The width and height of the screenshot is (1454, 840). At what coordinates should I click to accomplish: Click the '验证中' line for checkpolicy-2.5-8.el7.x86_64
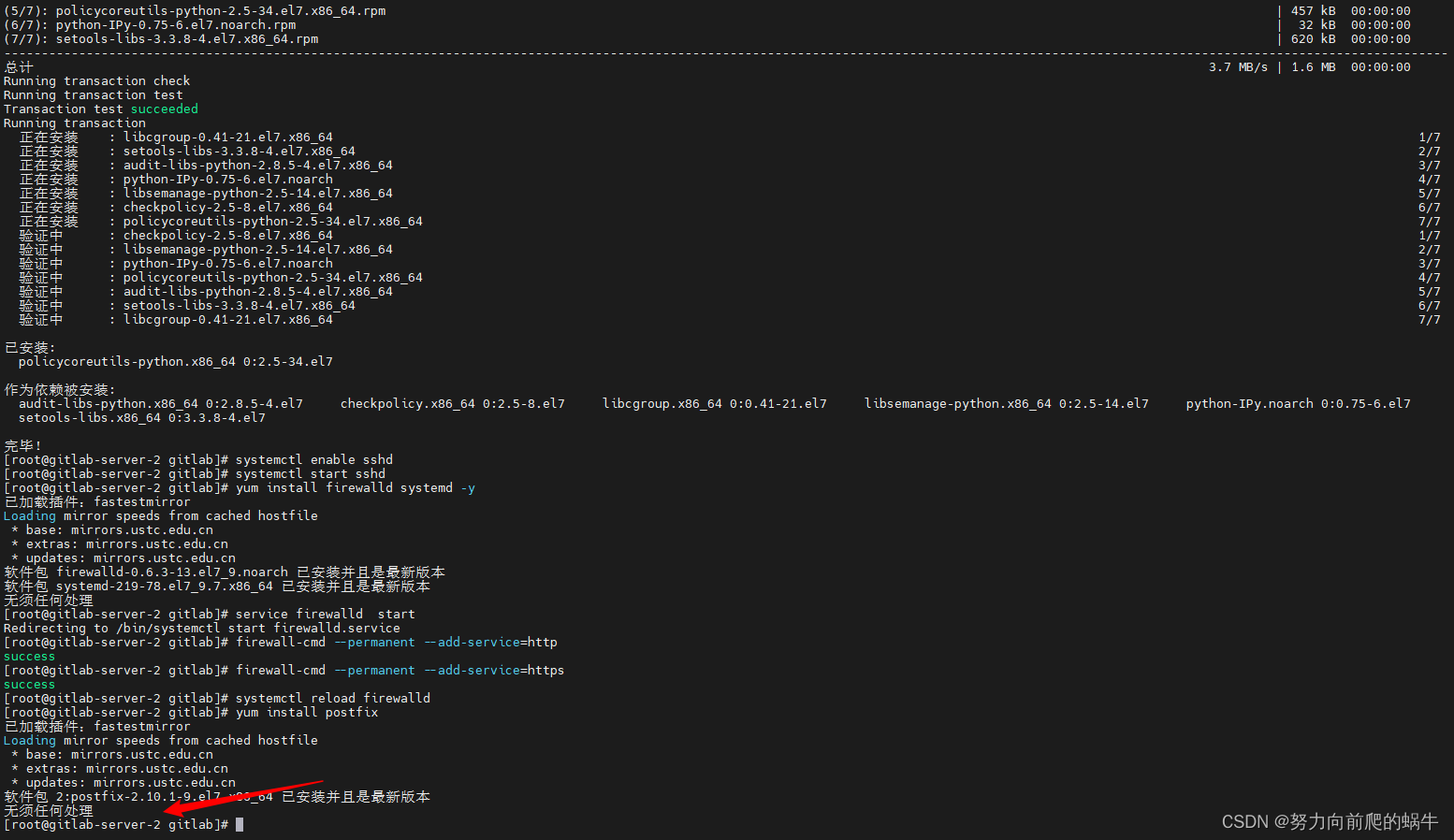(176, 236)
